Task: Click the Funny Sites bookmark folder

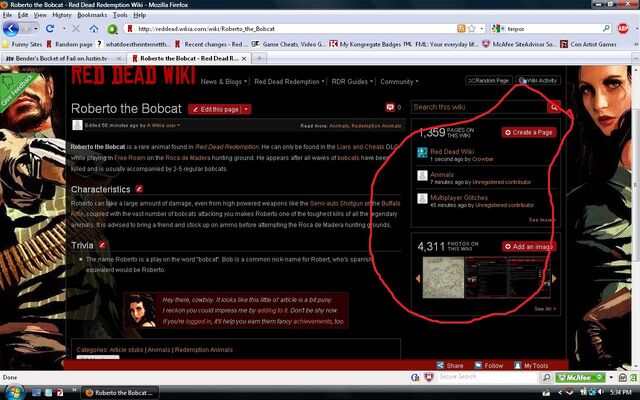Action: click(22, 44)
